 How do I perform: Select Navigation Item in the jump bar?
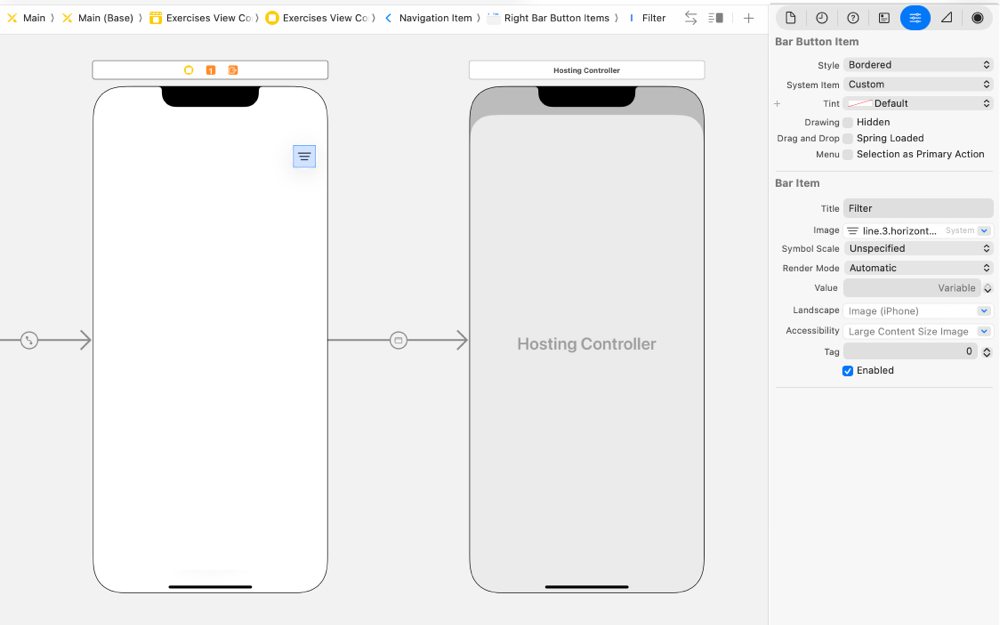(437, 17)
